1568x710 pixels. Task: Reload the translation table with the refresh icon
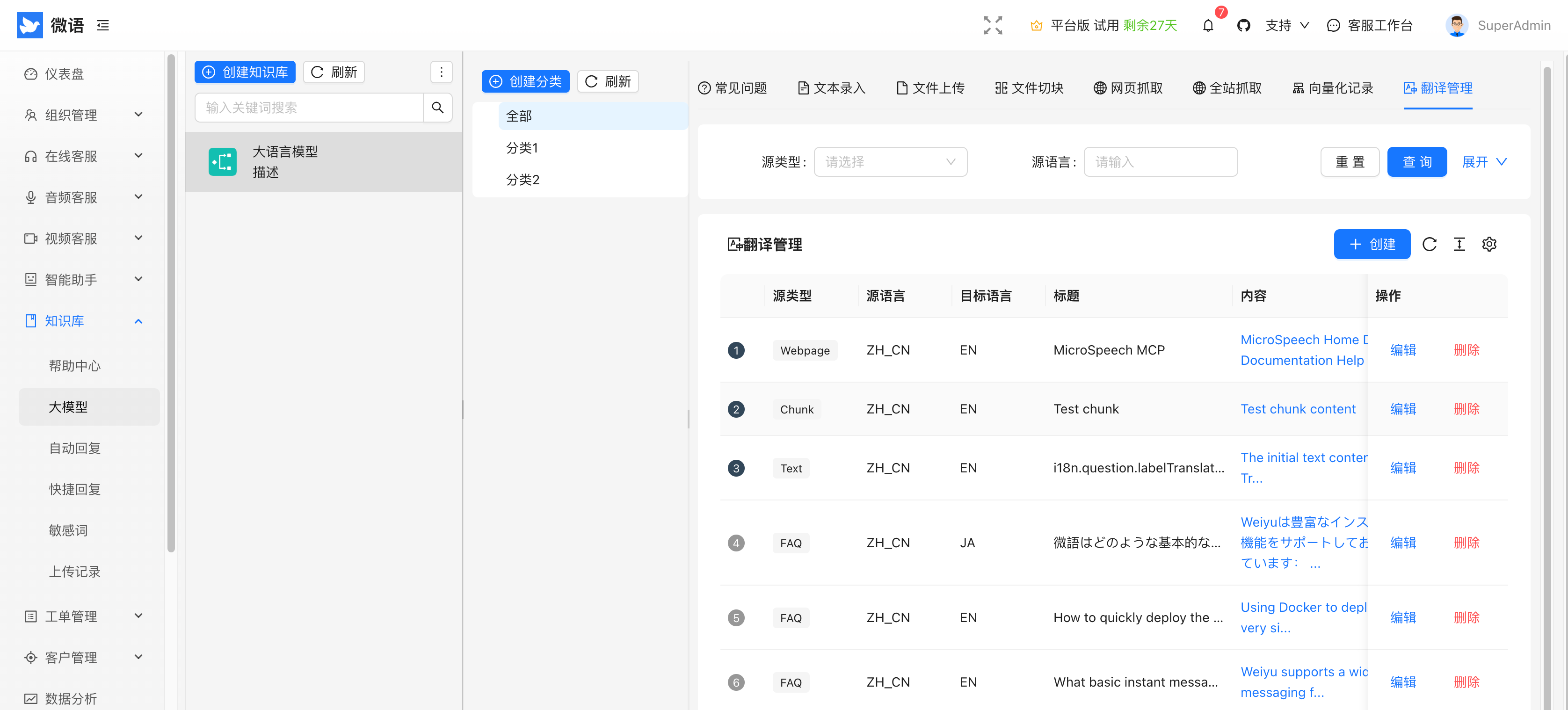click(1429, 245)
